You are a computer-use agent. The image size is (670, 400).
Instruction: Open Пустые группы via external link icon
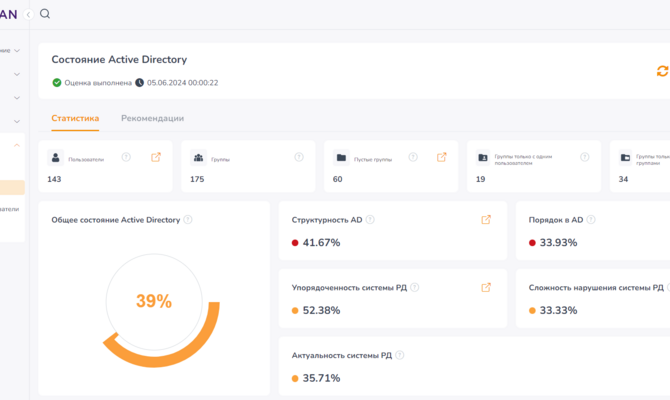click(442, 157)
